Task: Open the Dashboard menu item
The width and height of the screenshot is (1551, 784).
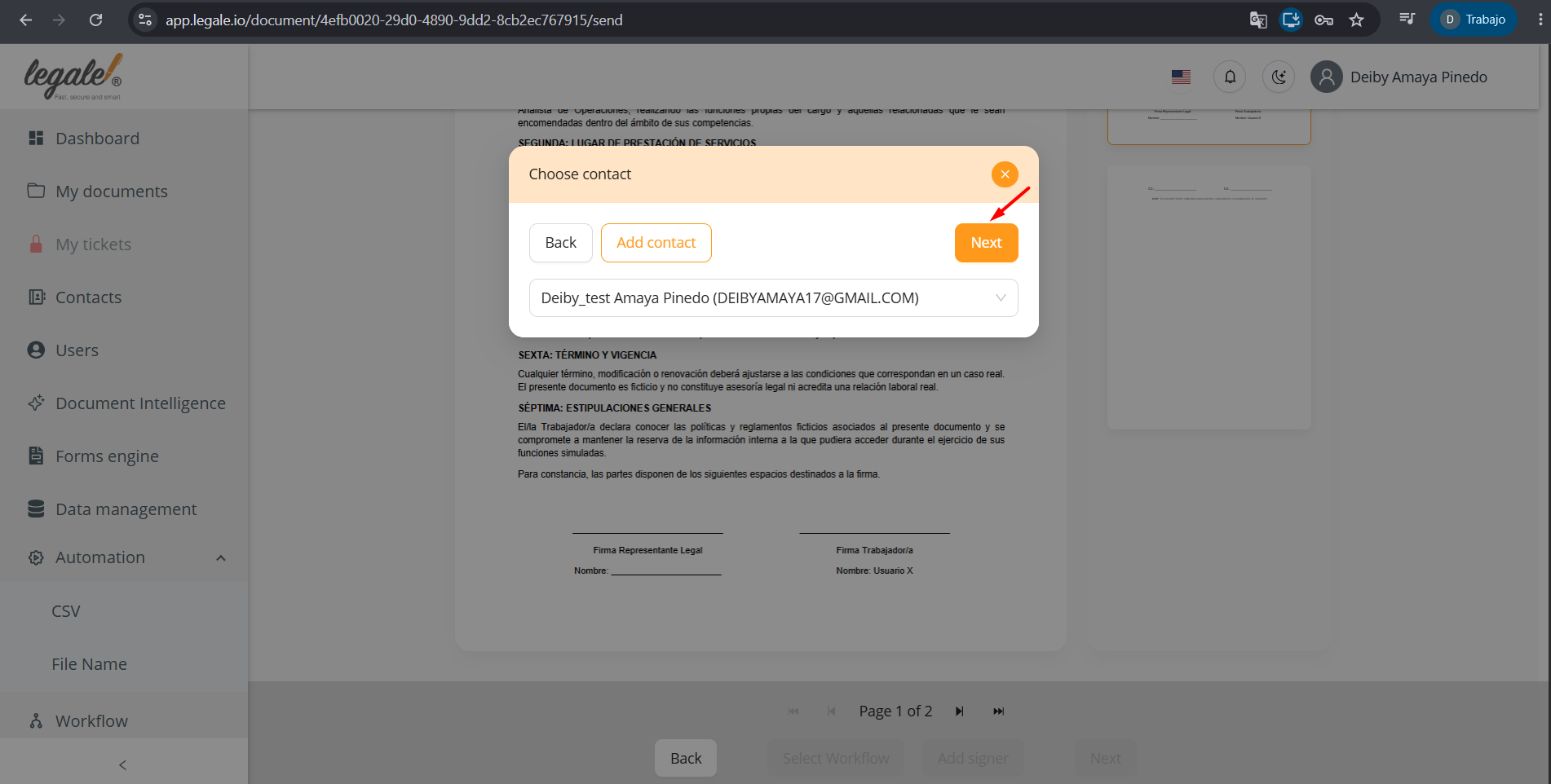Action: 97,139
